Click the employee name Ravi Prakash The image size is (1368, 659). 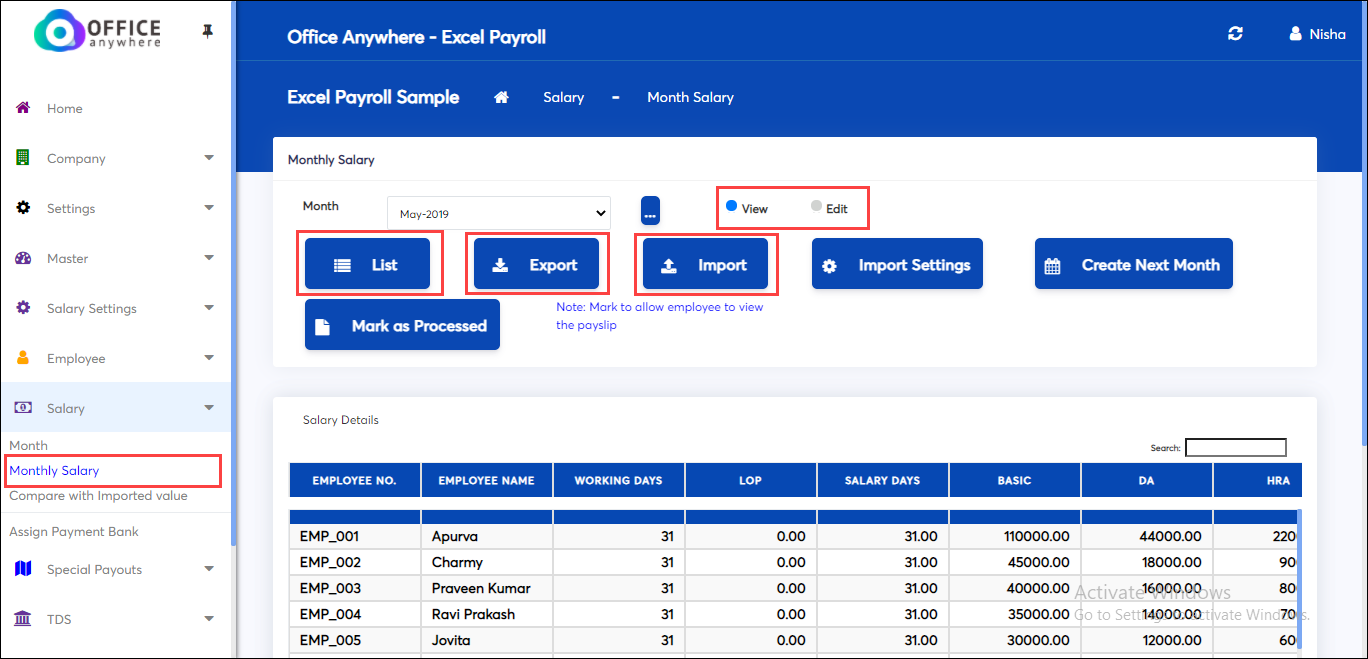point(473,614)
